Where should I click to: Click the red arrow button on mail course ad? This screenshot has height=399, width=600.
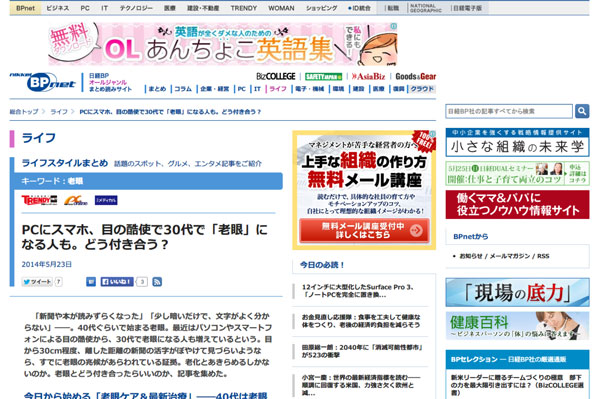[416, 230]
